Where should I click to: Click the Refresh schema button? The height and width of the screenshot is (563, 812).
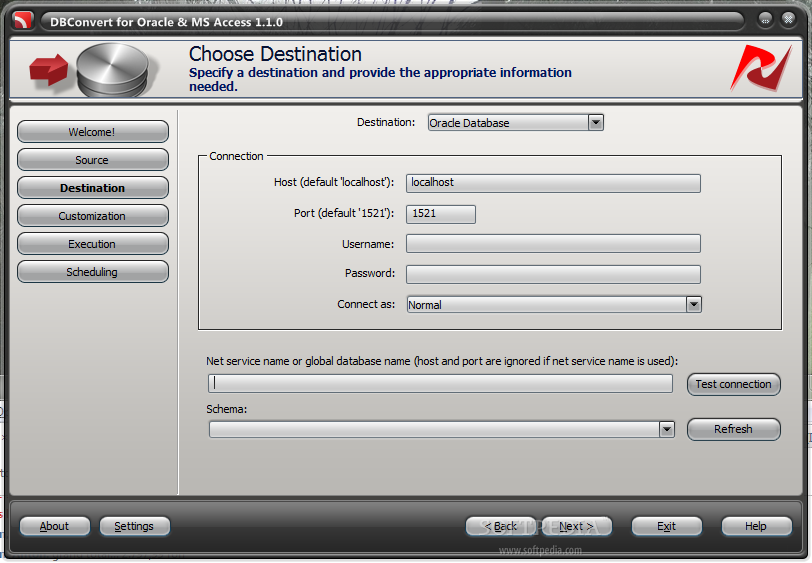[x=733, y=429]
